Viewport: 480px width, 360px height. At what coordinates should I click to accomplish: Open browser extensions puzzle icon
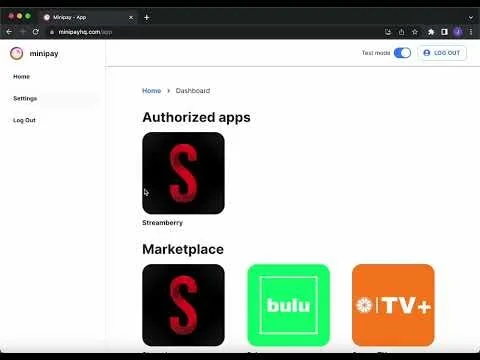pos(431,32)
